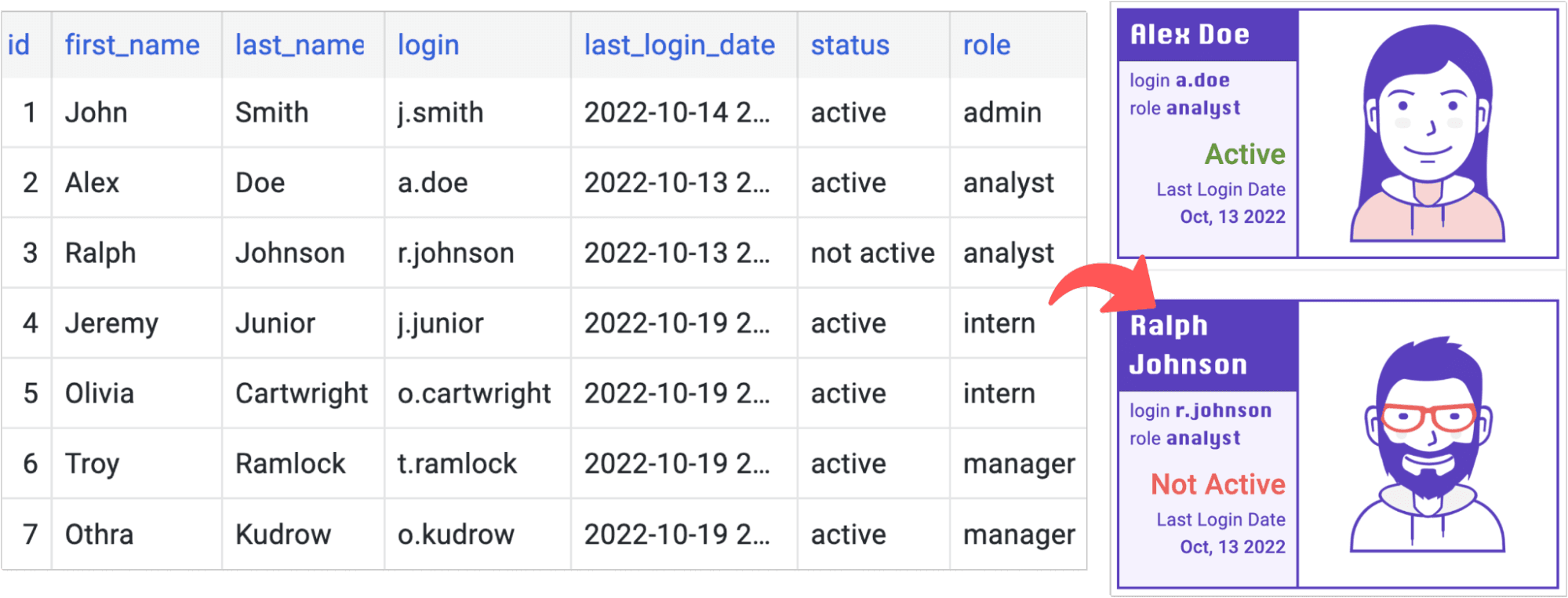Viewport: 1568px width, 598px height.
Task: Toggle the green "Active" label on Alex's card
Action: tap(1244, 155)
